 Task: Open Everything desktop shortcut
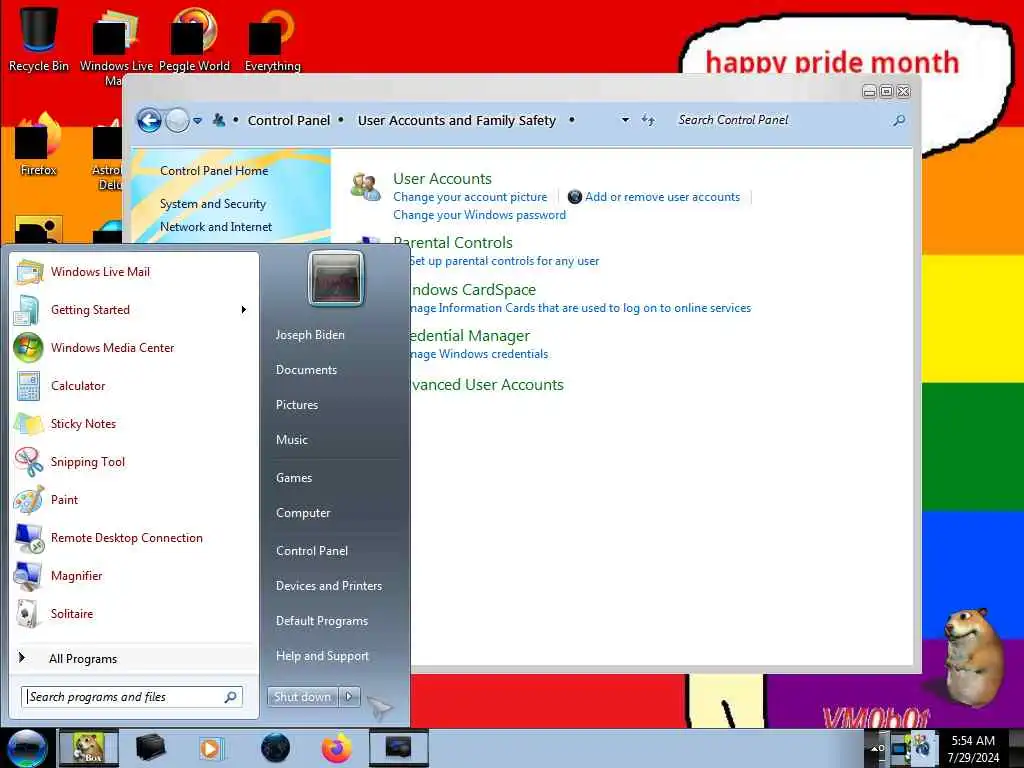[272, 39]
